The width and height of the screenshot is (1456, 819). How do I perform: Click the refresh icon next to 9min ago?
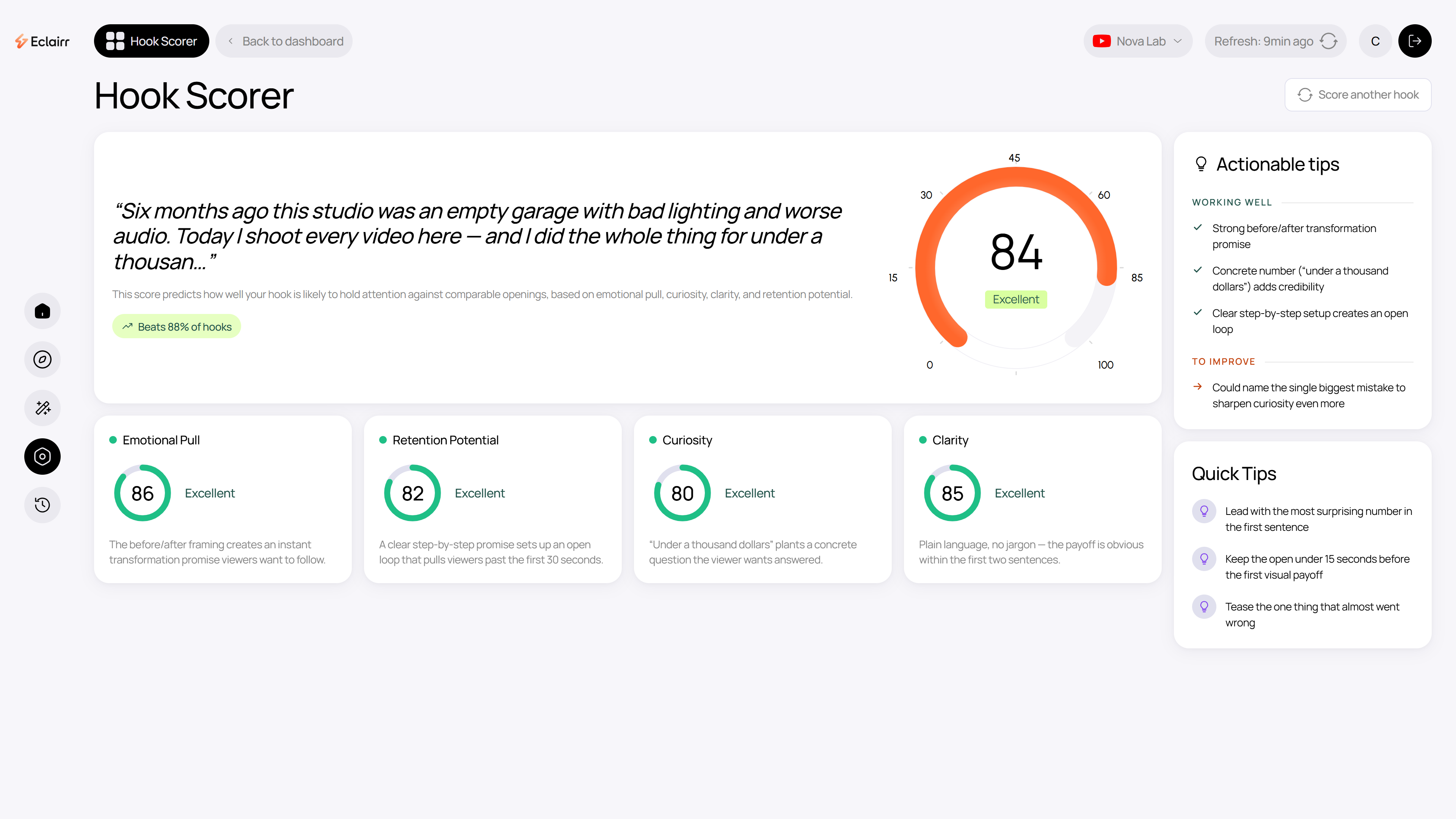pos(1328,41)
